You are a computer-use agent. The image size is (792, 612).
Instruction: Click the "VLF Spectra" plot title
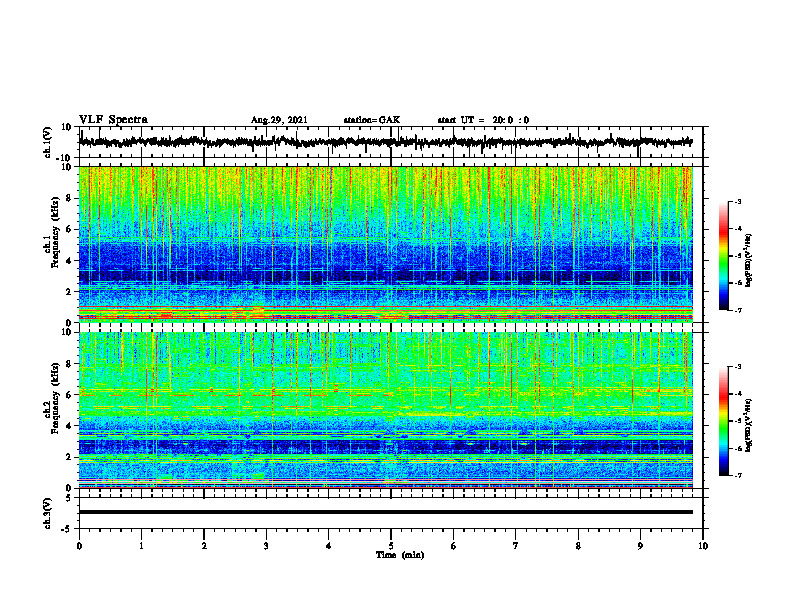(x=113, y=120)
